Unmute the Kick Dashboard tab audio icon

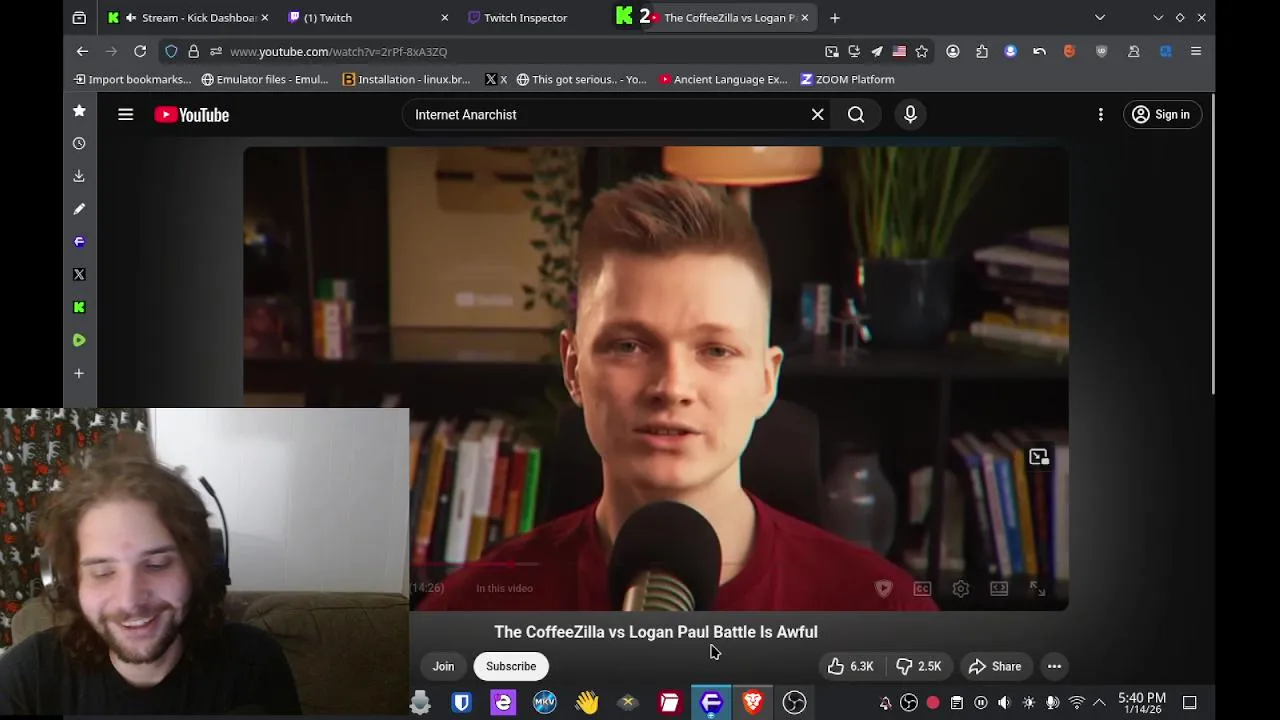click(x=131, y=17)
